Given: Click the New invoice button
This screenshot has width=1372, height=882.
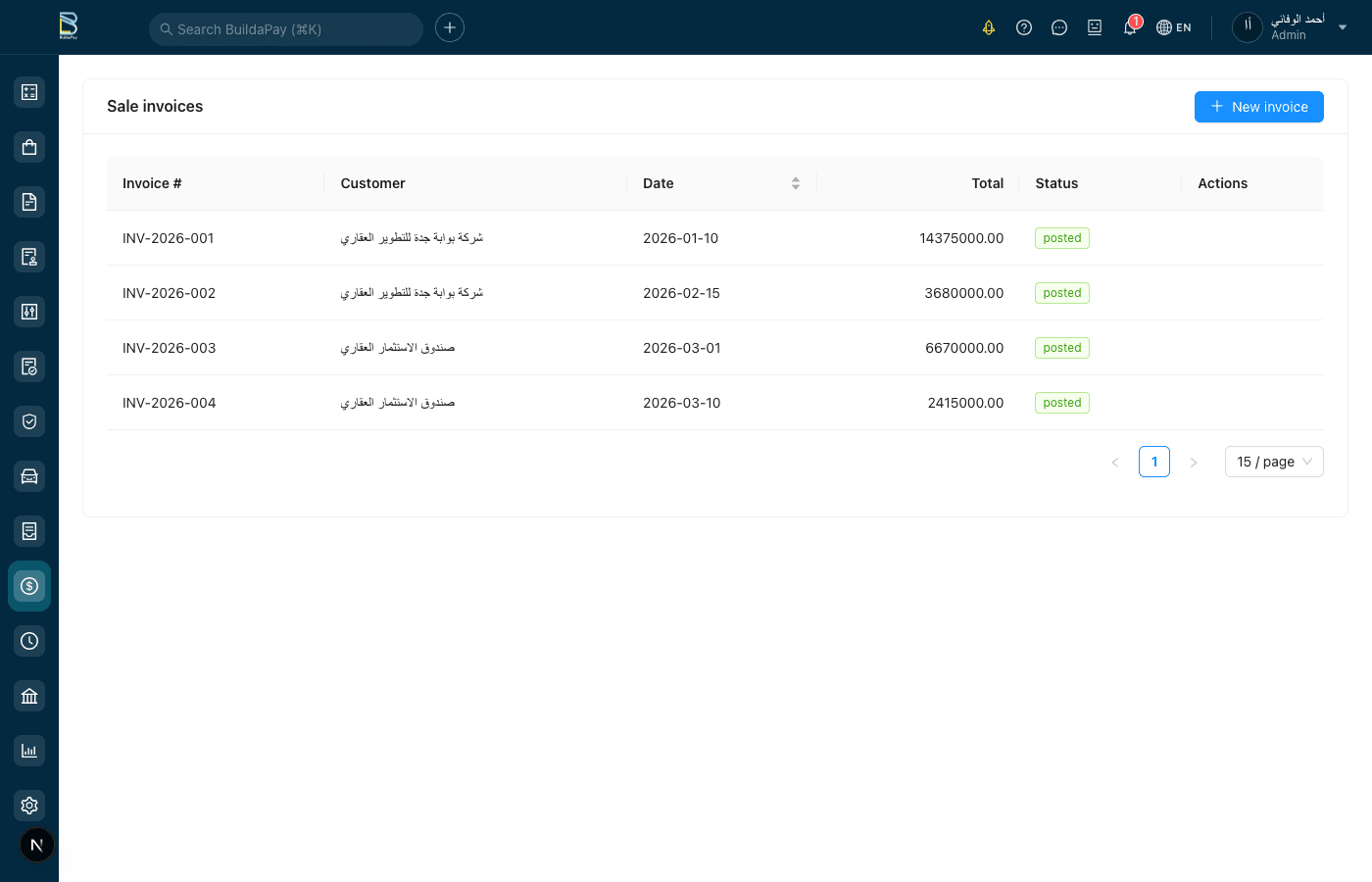Looking at the screenshot, I should pos(1258,107).
